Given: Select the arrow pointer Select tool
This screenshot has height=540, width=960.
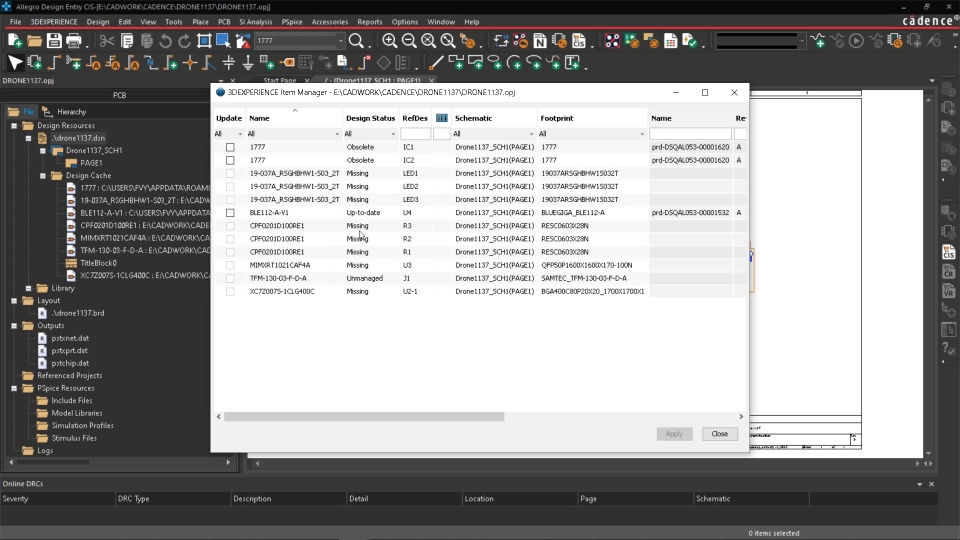Looking at the screenshot, I should click(x=15, y=62).
